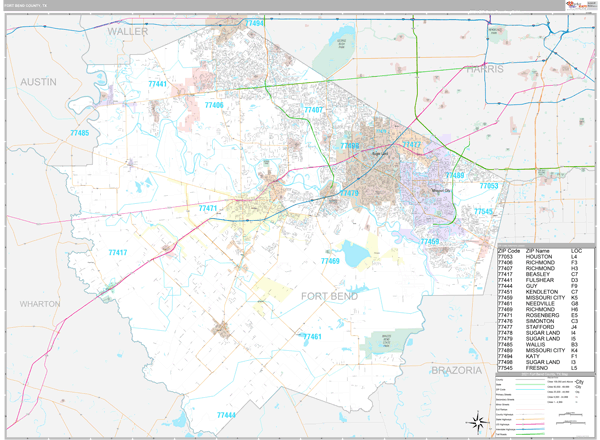Image resolution: width=600 pixels, height=440 pixels.
Task: Click the FORT BEND county name on map
Action: [329, 296]
